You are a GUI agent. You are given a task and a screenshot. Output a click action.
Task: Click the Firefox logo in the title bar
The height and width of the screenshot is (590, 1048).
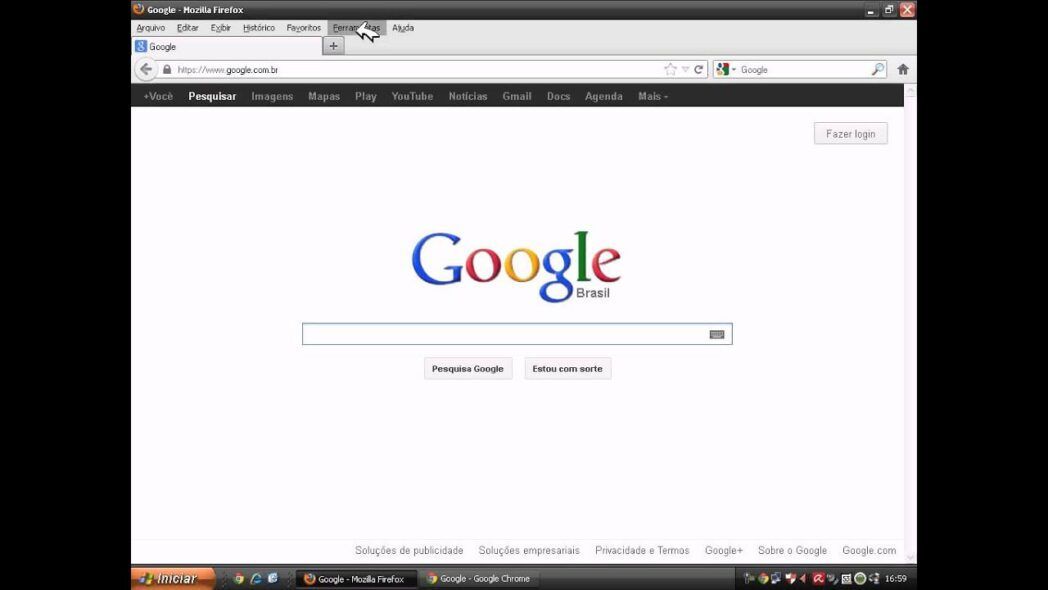point(138,9)
